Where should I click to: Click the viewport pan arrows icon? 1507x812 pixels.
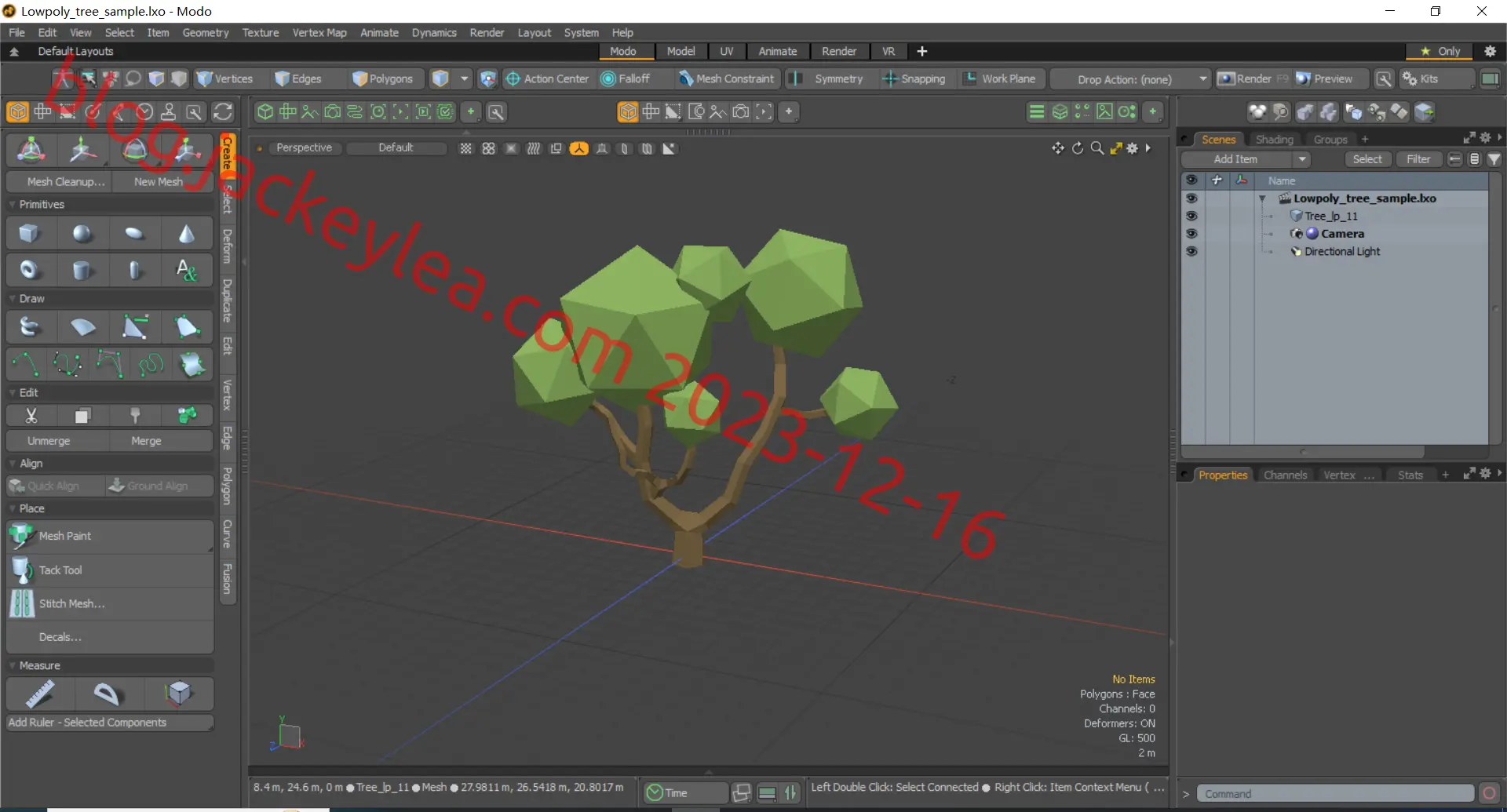(x=1058, y=148)
